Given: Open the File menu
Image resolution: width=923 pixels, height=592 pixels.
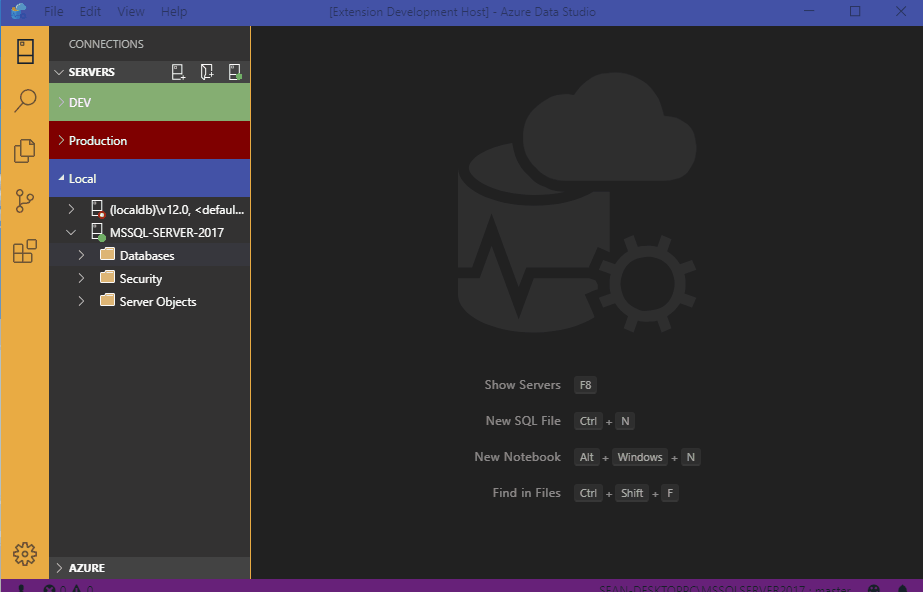Looking at the screenshot, I should click(x=54, y=11).
